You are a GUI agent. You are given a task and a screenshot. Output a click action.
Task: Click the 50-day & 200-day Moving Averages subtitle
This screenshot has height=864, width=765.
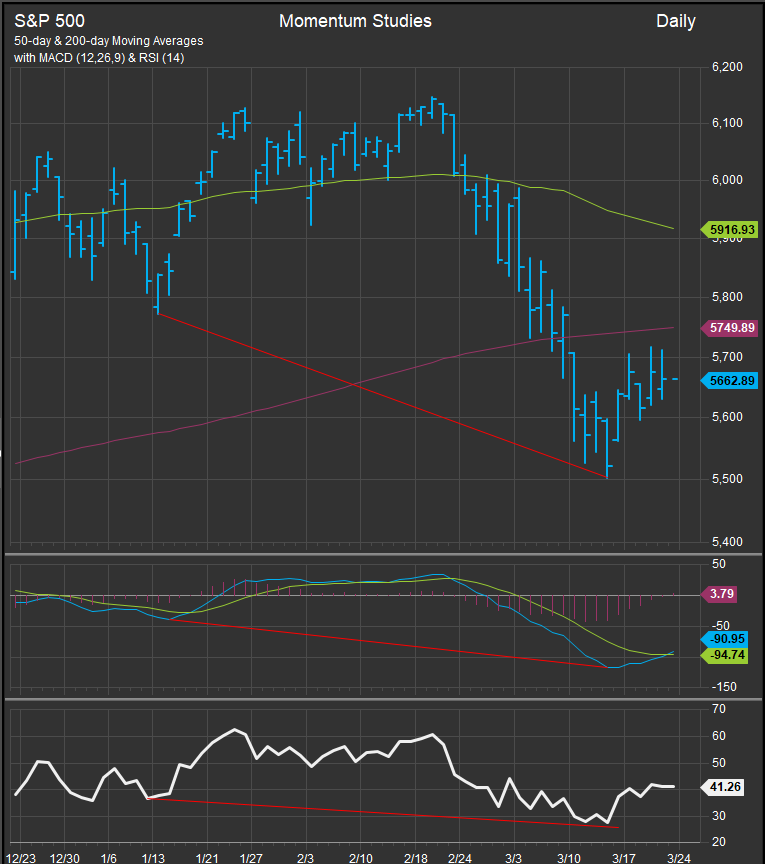point(109,41)
